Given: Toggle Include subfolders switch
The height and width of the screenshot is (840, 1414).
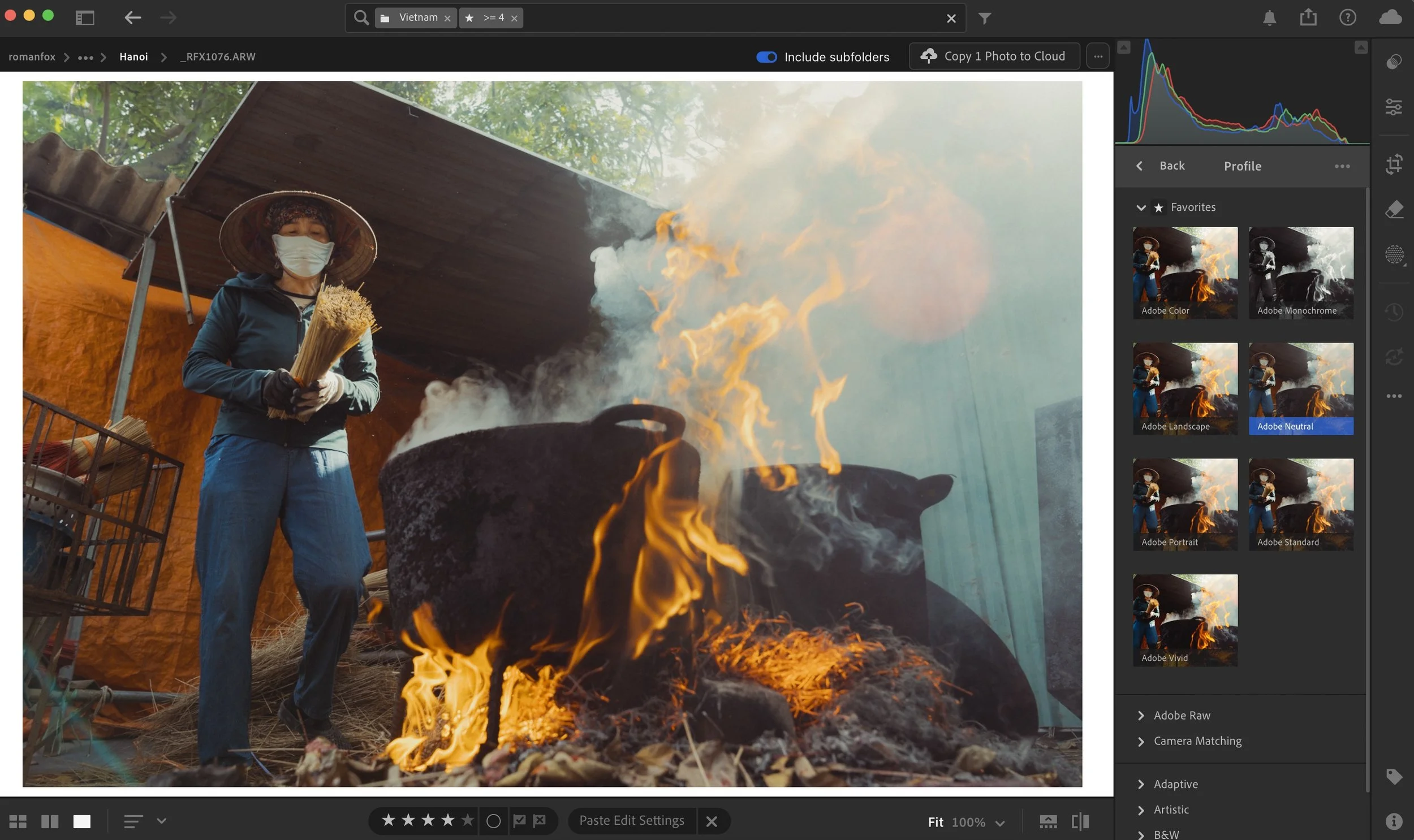Looking at the screenshot, I should 766,57.
